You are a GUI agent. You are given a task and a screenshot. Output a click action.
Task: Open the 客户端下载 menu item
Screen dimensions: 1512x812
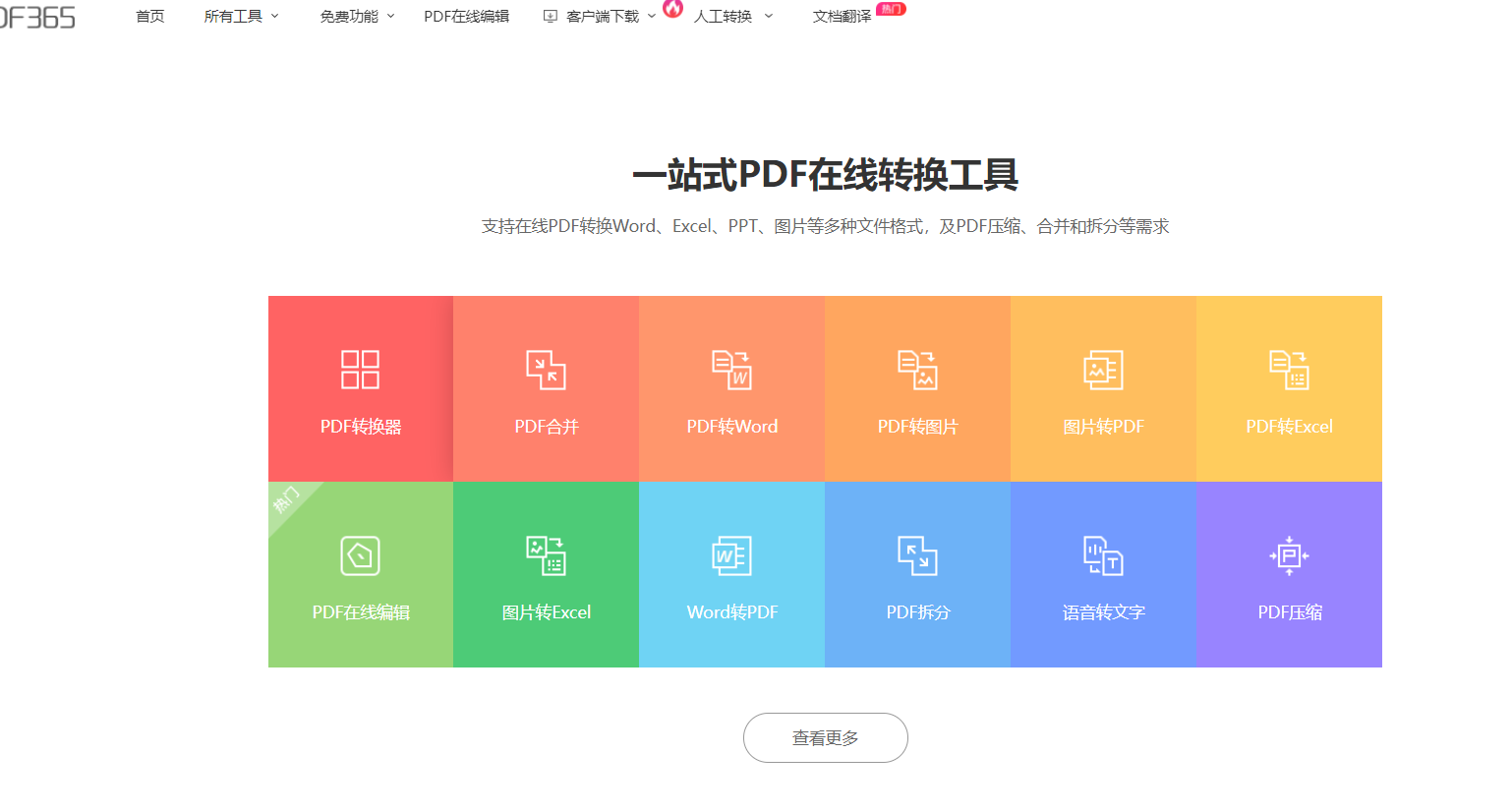coord(603,17)
